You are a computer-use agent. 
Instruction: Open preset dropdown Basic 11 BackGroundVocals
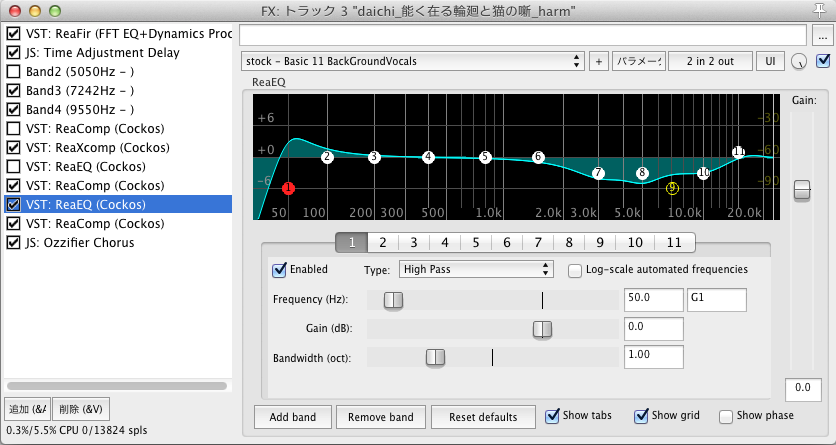coord(413,61)
